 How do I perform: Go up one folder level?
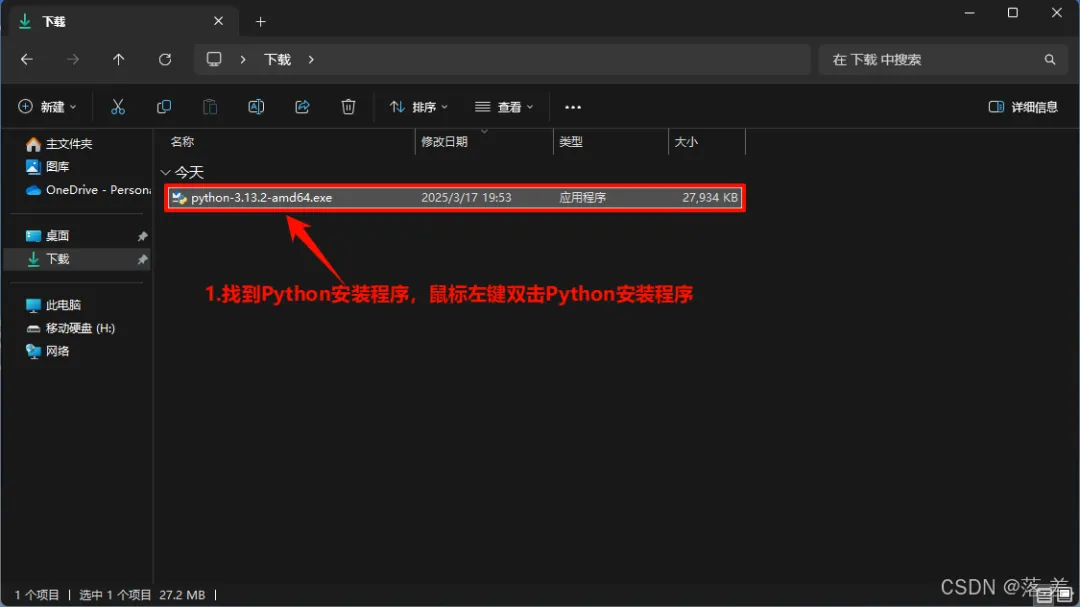click(118, 60)
